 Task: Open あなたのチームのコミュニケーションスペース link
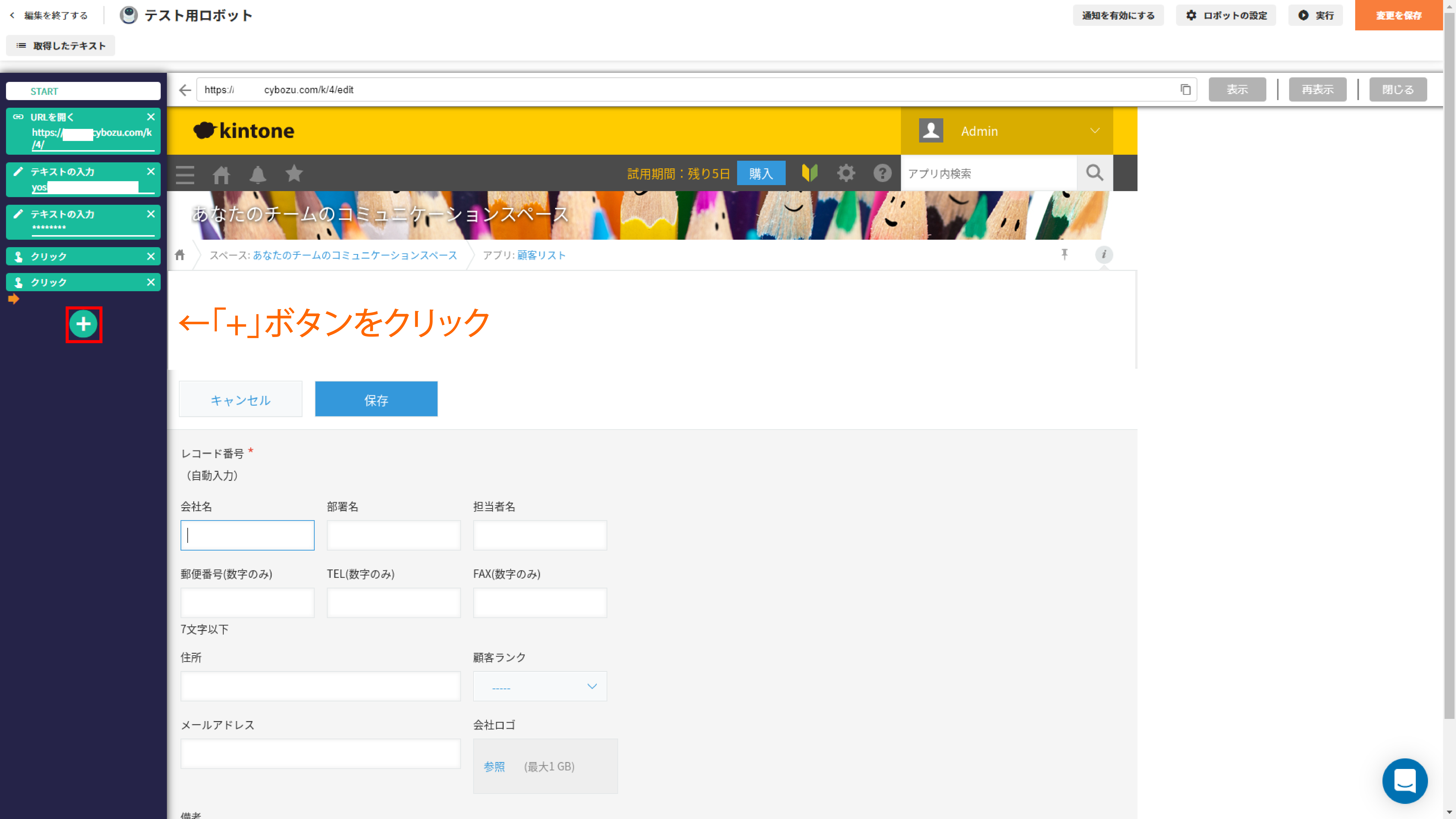(x=355, y=256)
